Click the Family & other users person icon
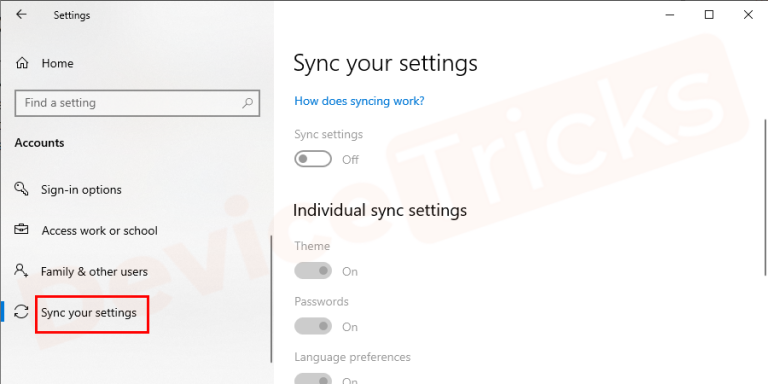This screenshot has width=768, height=384. pyautogui.click(x=21, y=270)
